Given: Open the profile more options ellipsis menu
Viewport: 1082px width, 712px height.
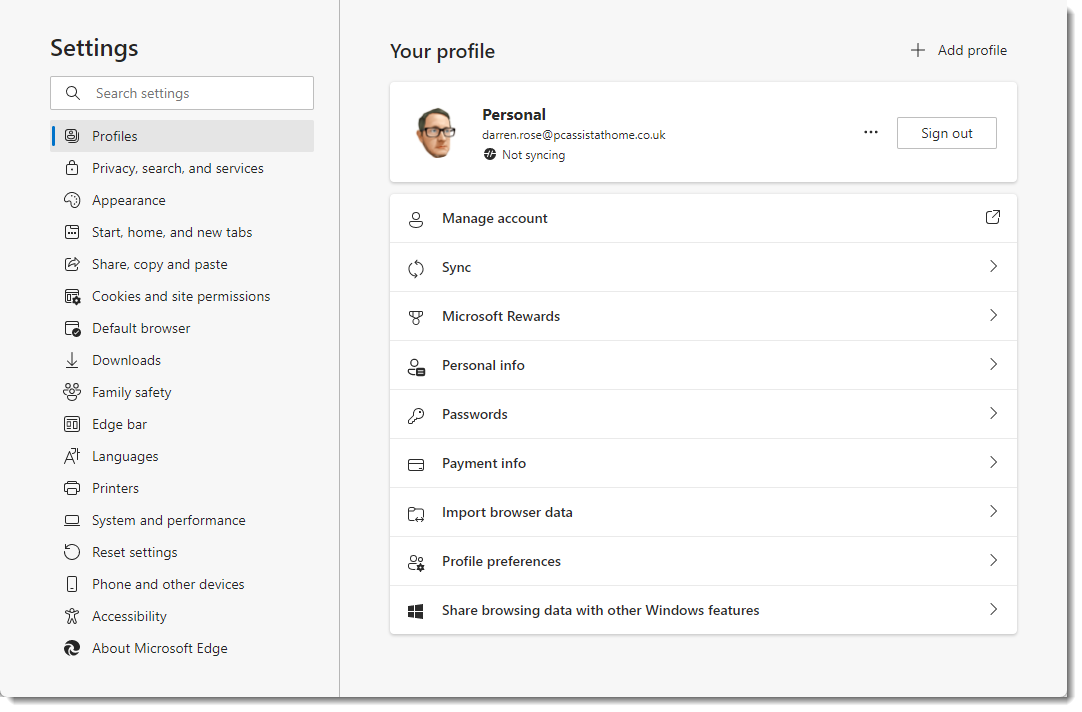Looking at the screenshot, I should 871,132.
